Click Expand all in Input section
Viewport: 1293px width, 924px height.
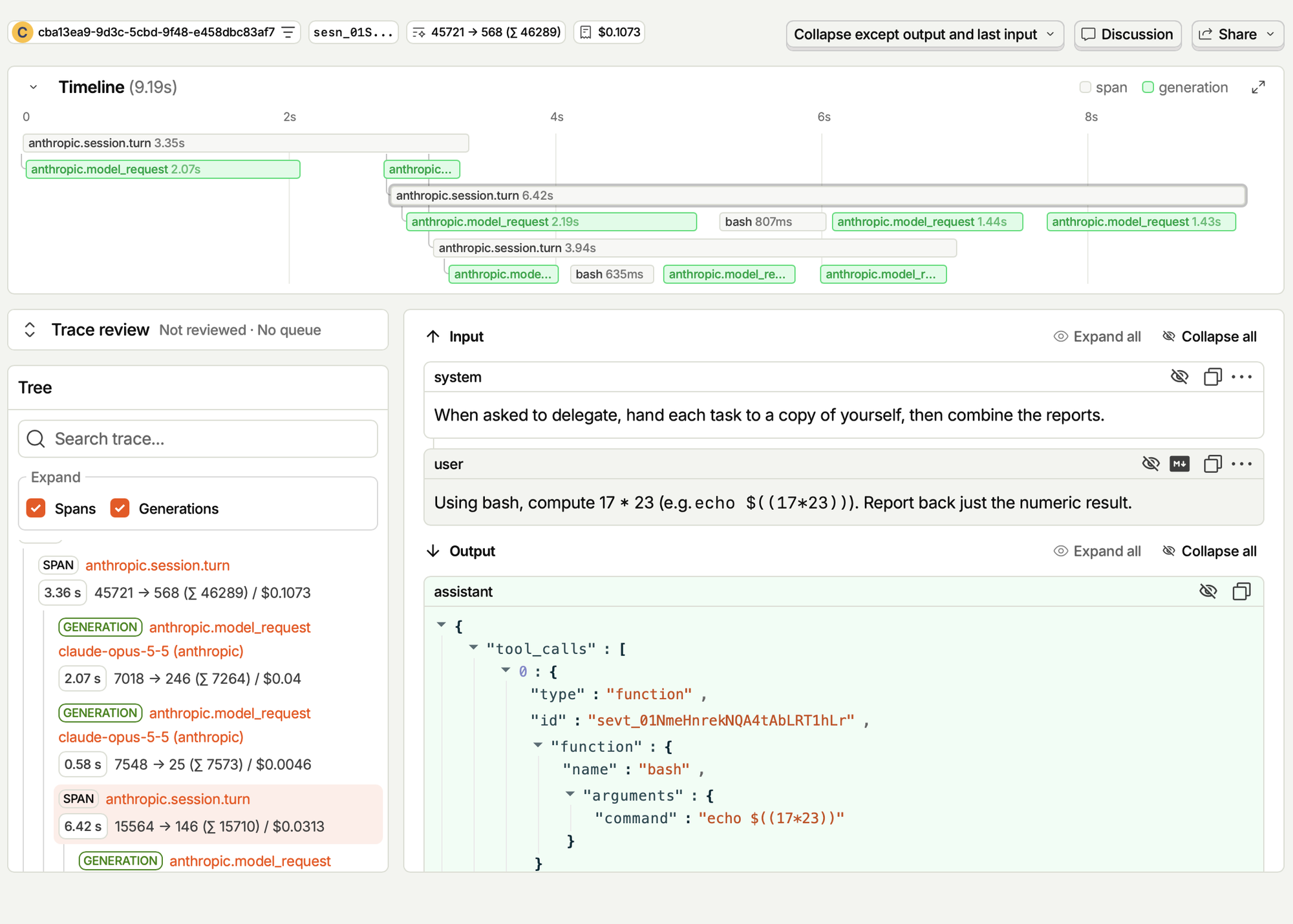tap(1097, 337)
